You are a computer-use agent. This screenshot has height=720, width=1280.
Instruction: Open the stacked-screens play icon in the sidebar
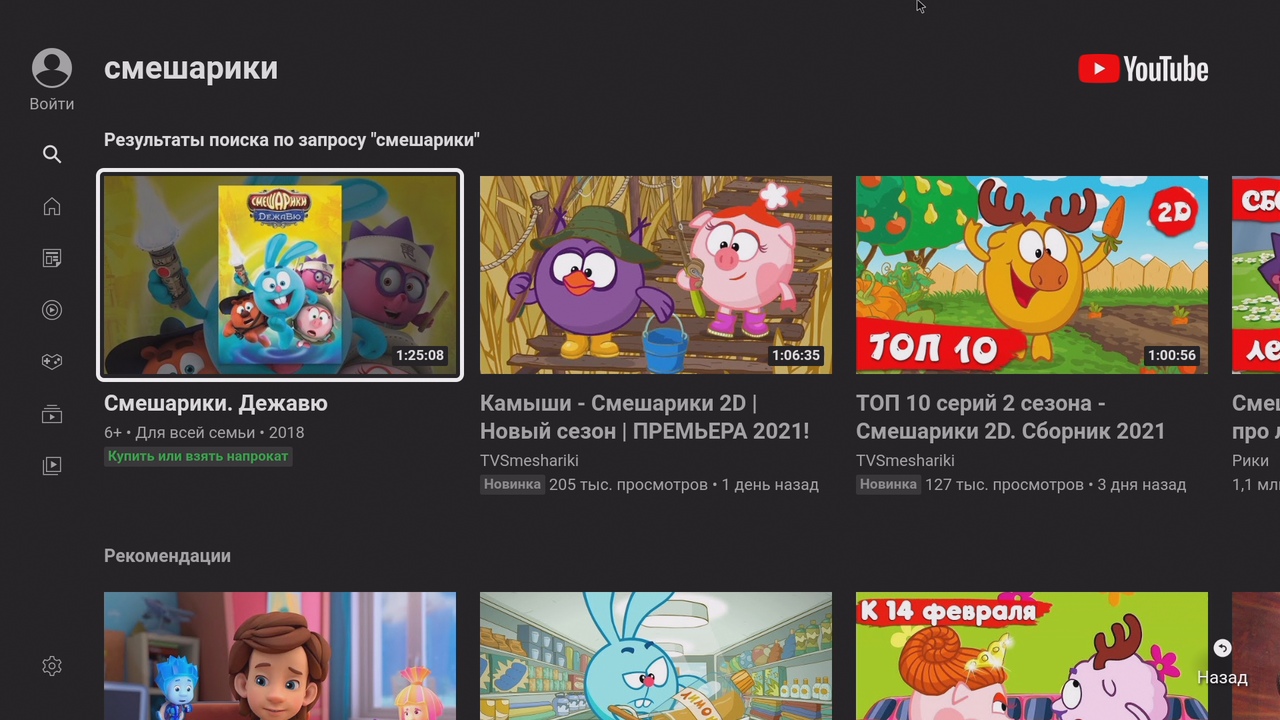point(52,414)
